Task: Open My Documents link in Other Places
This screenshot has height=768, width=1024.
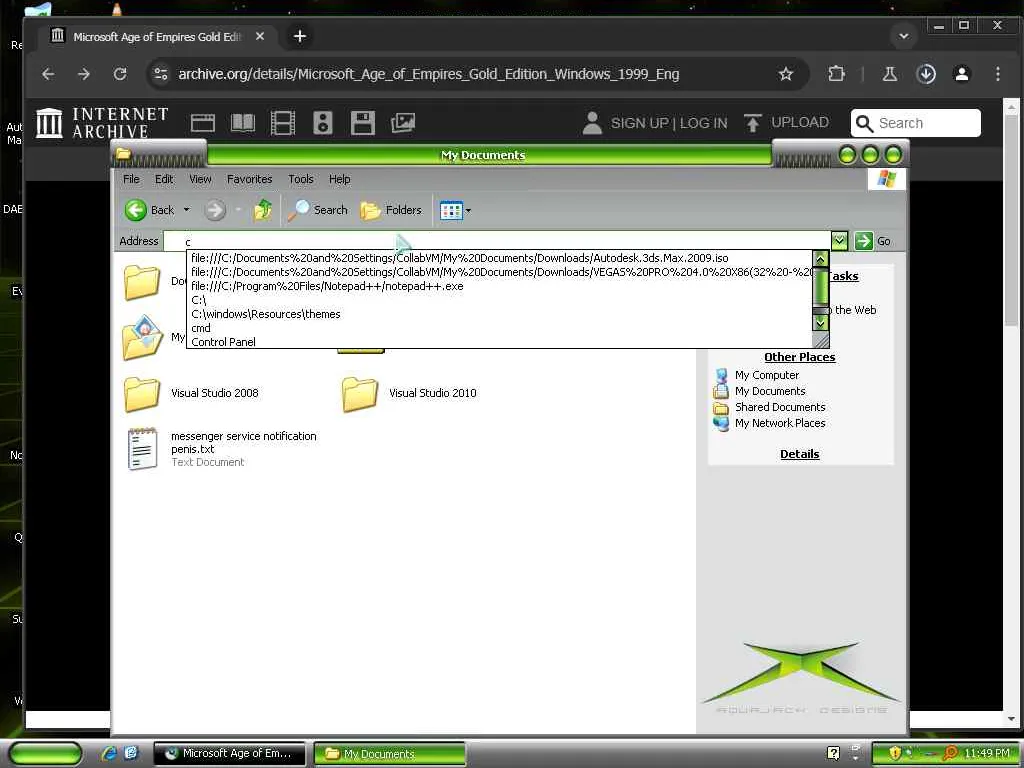Action: [x=770, y=391]
